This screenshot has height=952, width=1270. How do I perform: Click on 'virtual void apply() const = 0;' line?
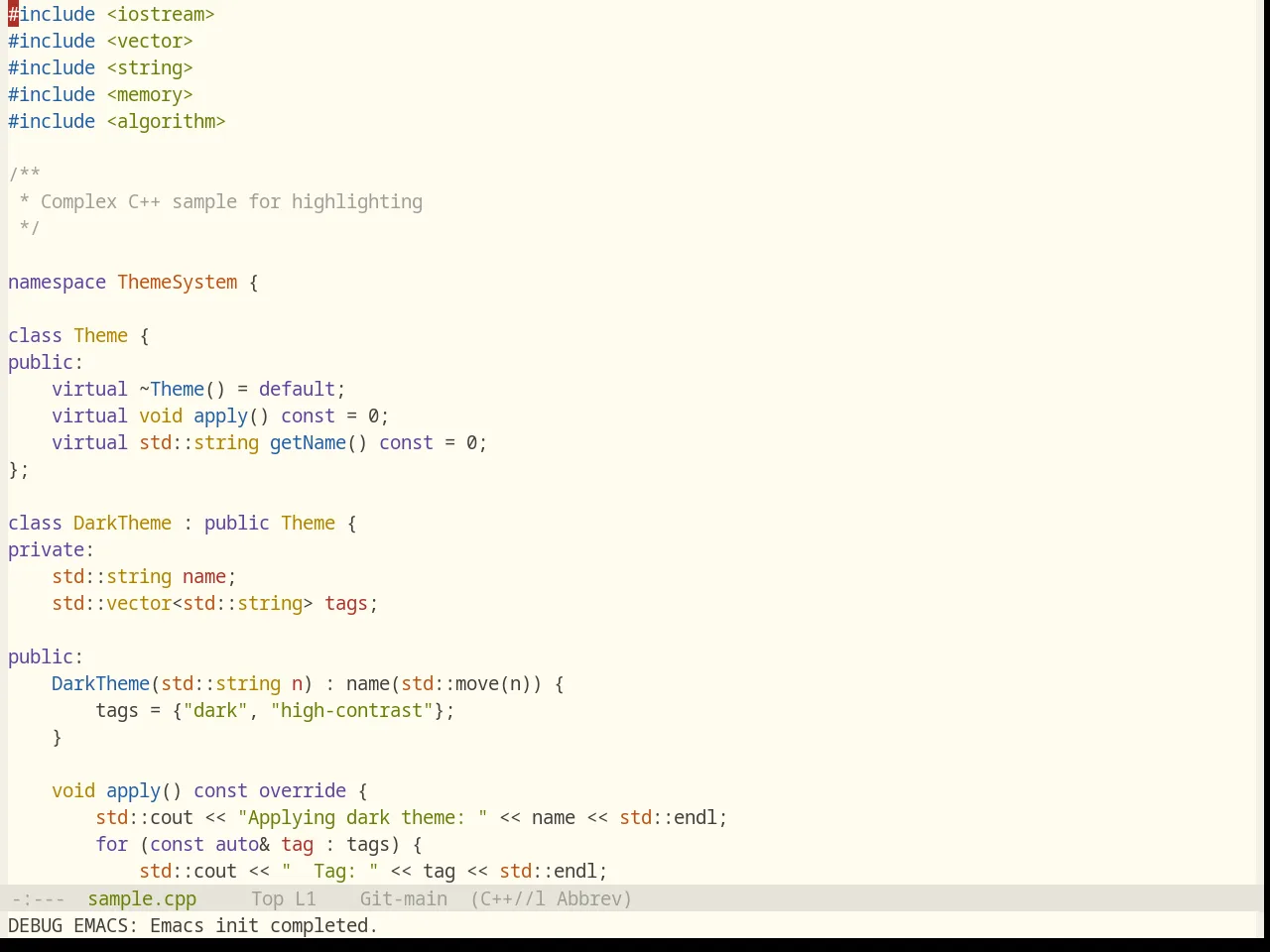220,416
